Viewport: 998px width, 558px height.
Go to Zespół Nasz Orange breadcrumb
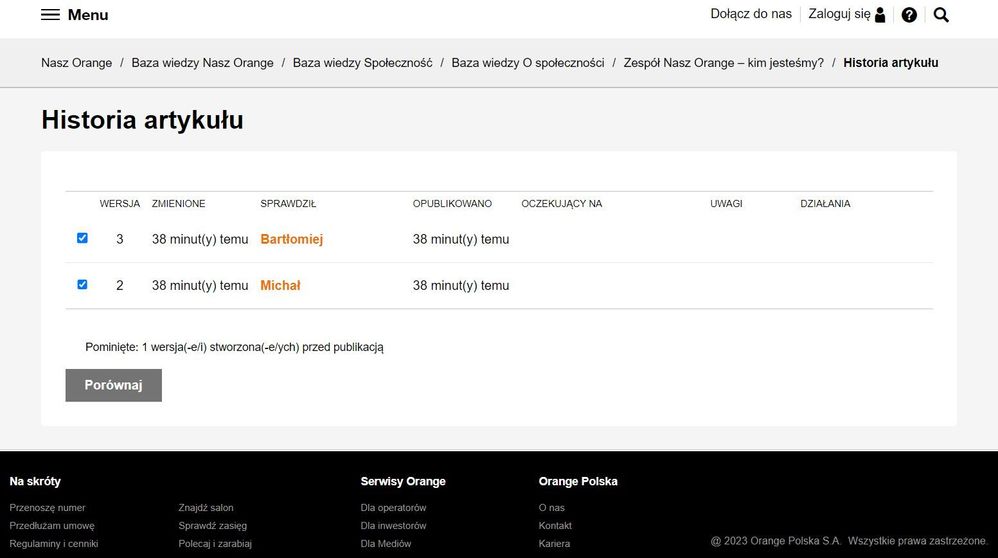pos(723,63)
